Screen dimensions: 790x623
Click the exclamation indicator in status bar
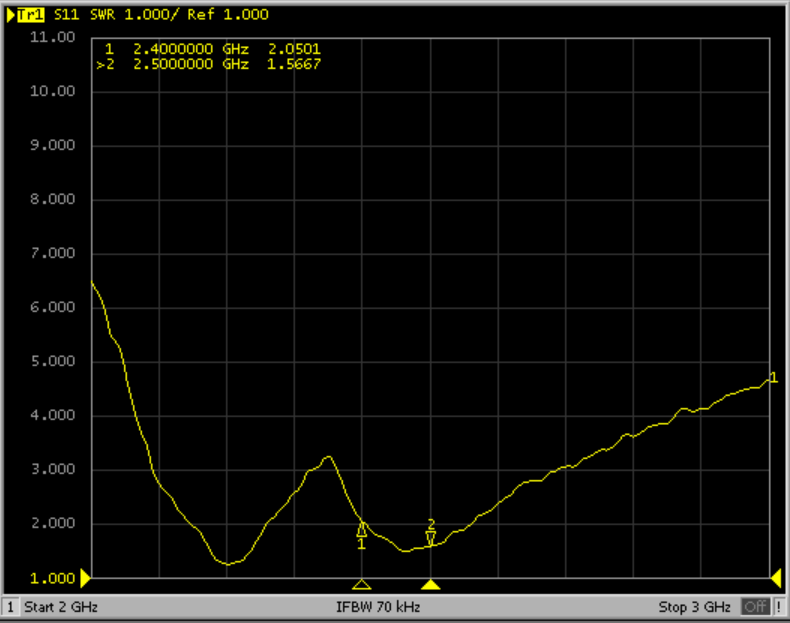780,607
